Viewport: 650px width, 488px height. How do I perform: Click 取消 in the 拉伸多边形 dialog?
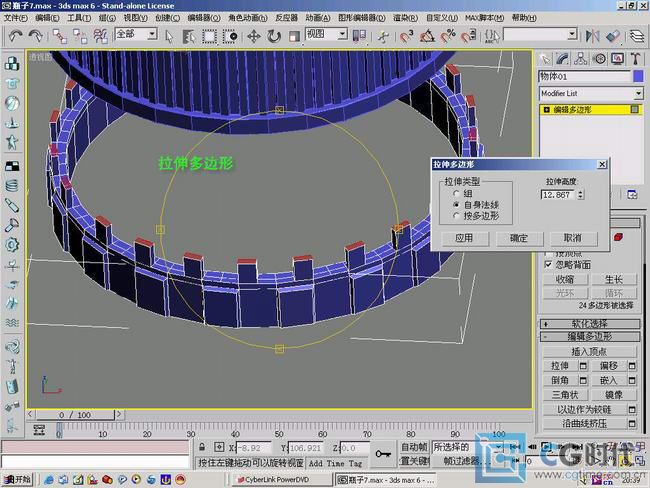pos(573,238)
